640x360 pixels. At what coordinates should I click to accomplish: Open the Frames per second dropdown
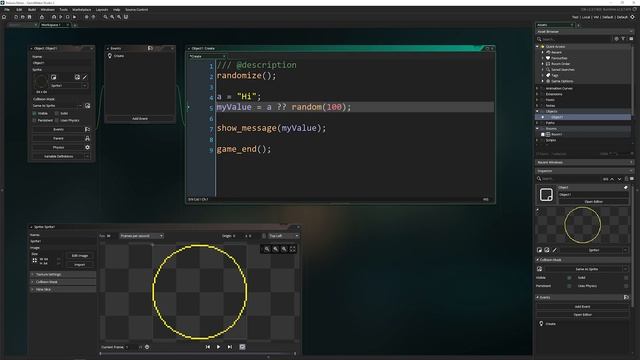click(141, 236)
